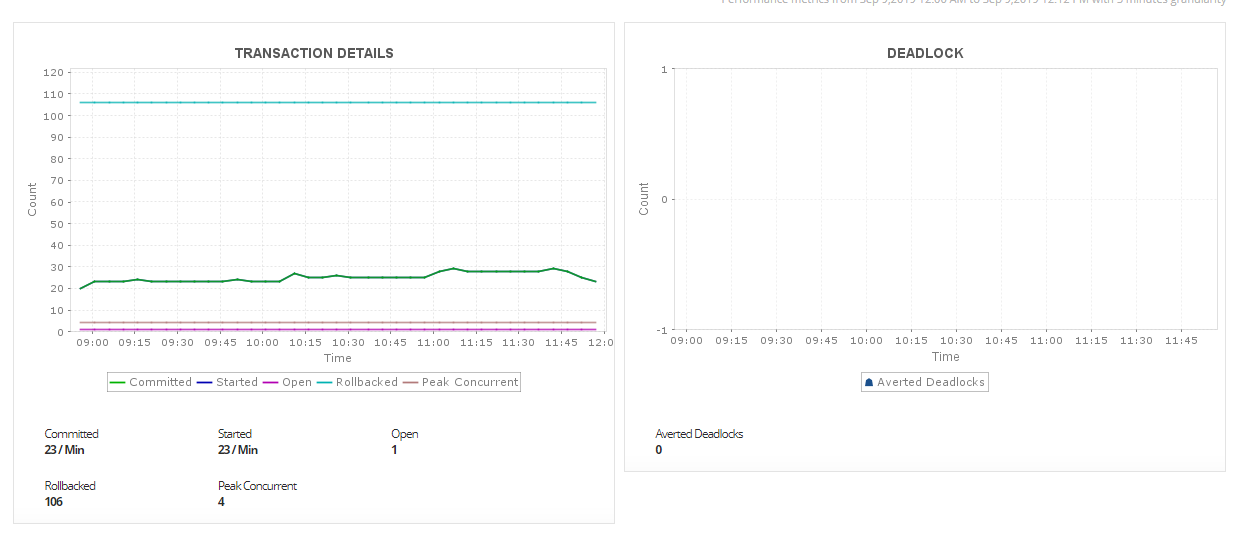Toggle the Started series in legend
Screen dimensions: 1251x550
point(227,382)
